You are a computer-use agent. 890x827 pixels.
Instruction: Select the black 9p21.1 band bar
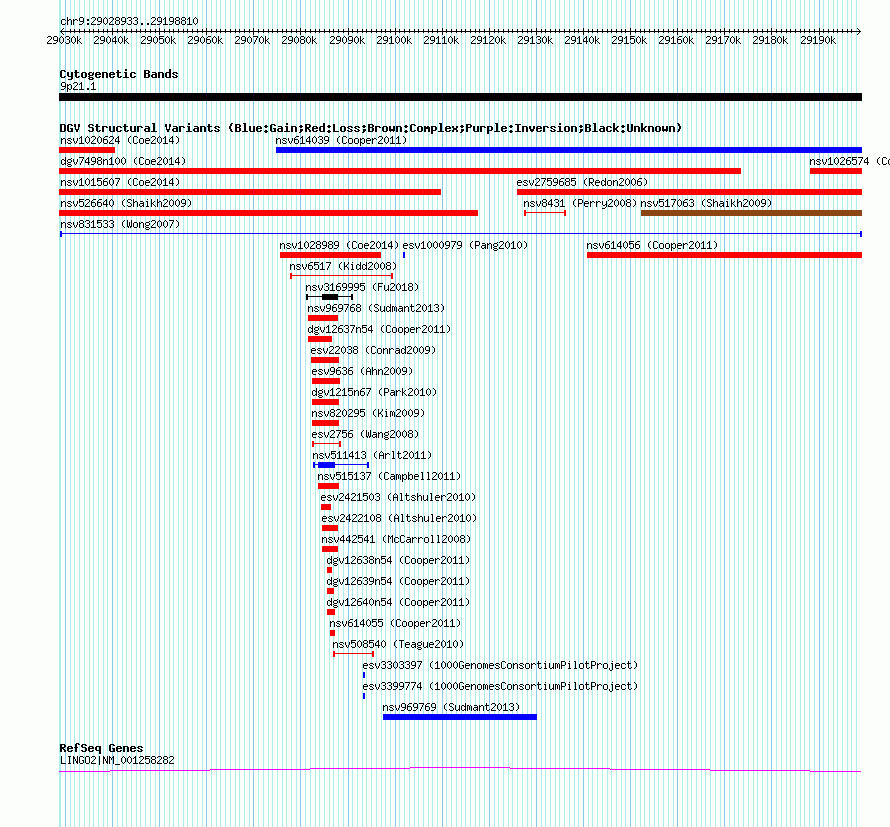pos(460,97)
